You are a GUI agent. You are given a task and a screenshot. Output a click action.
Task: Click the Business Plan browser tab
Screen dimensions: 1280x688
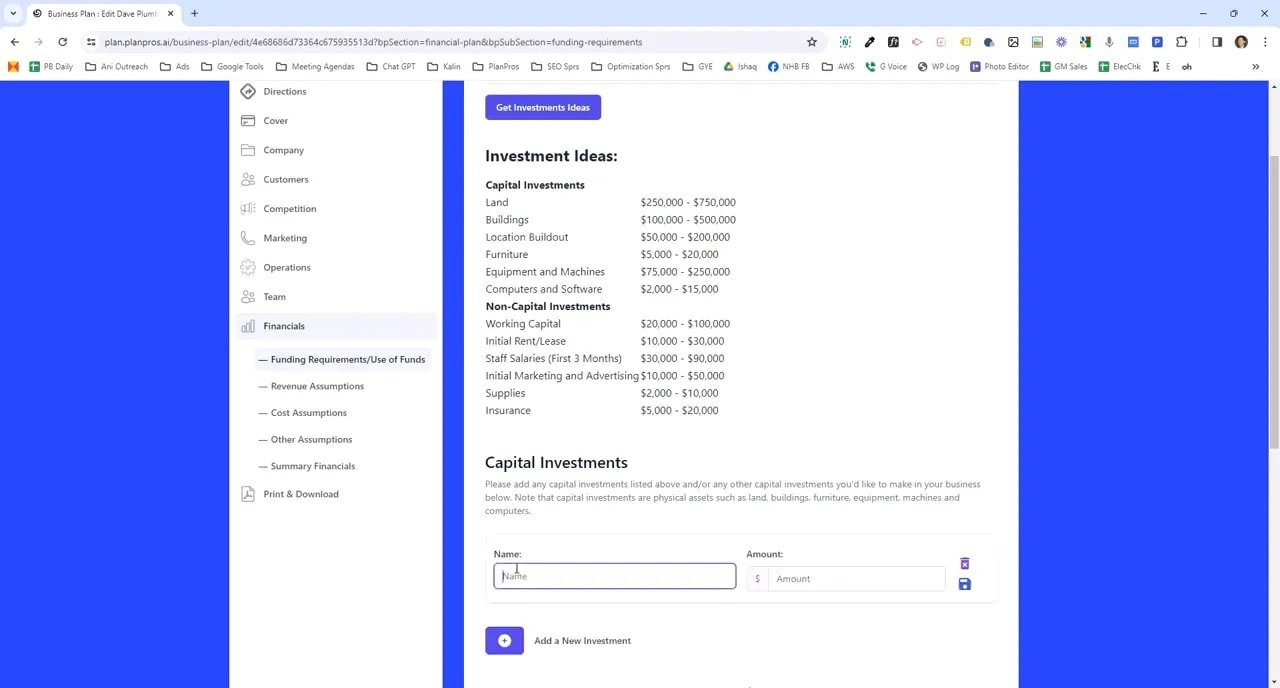point(100,15)
